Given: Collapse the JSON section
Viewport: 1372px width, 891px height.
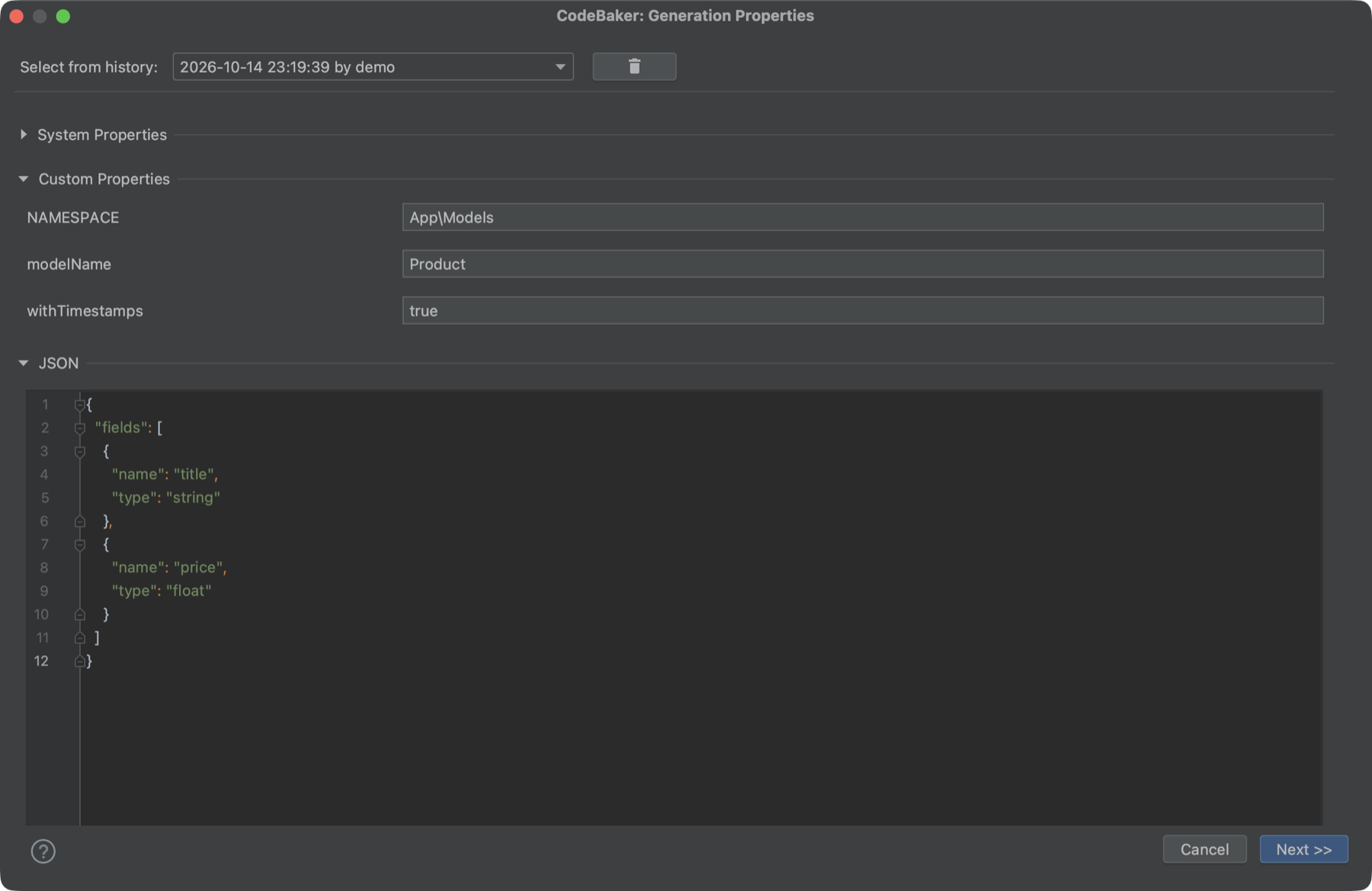Looking at the screenshot, I should (24, 363).
